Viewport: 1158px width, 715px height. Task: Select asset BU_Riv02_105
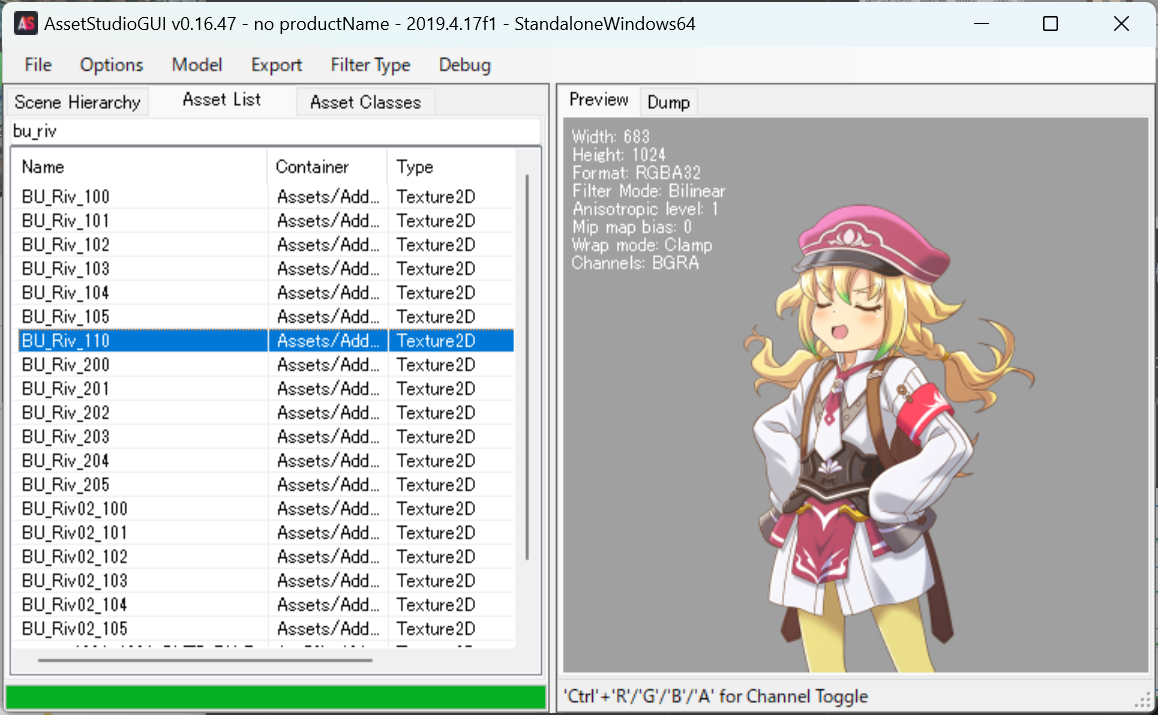point(75,629)
